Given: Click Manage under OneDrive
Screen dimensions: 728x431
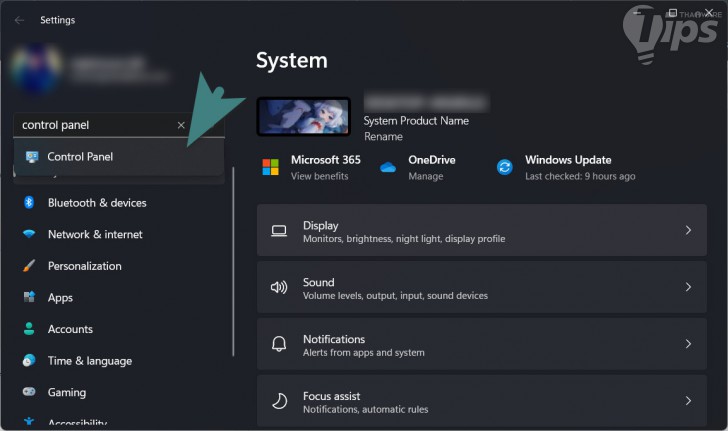Looking at the screenshot, I should tap(426, 176).
